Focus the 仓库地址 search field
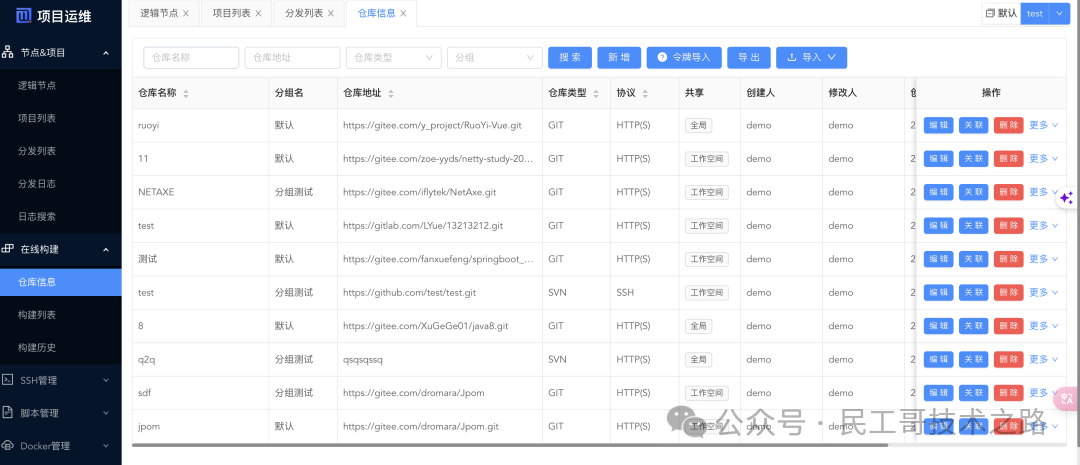Viewport: 1080px width, 465px height. point(292,58)
